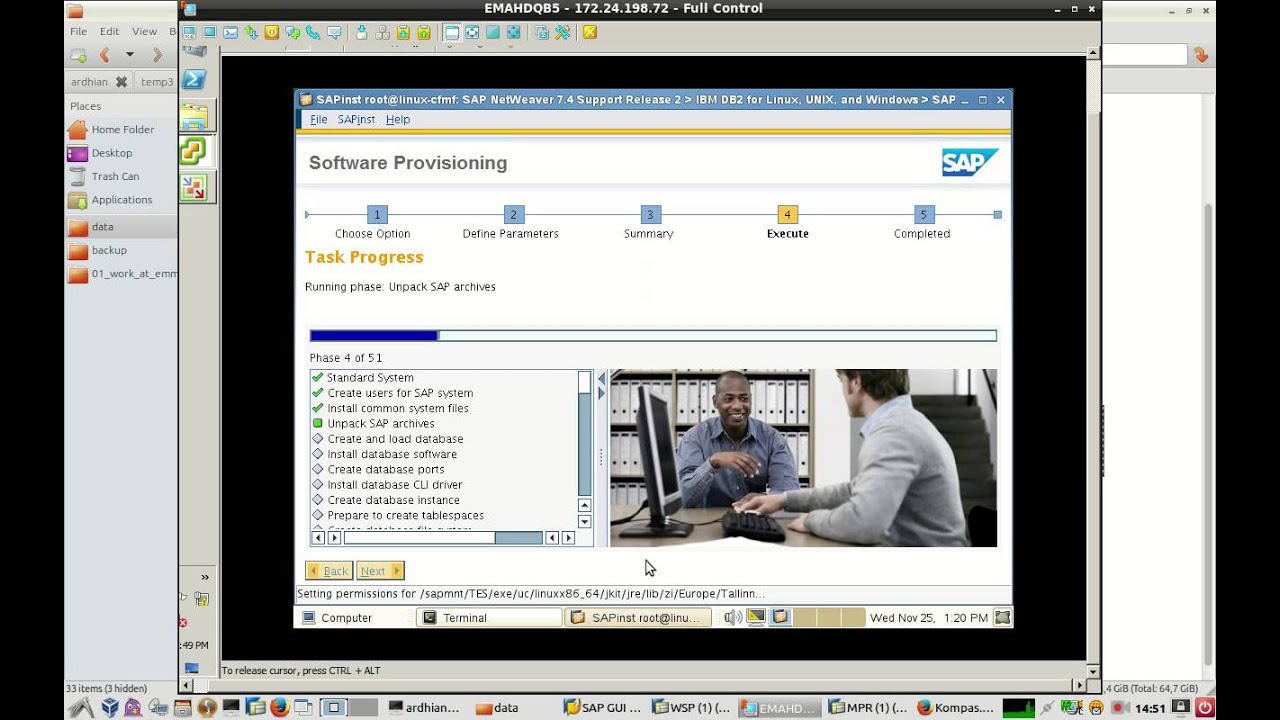The height and width of the screenshot is (720, 1280).
Task: Open the Edit menu in the file manager
Action: pyautogui.click(x=109, y=31)
